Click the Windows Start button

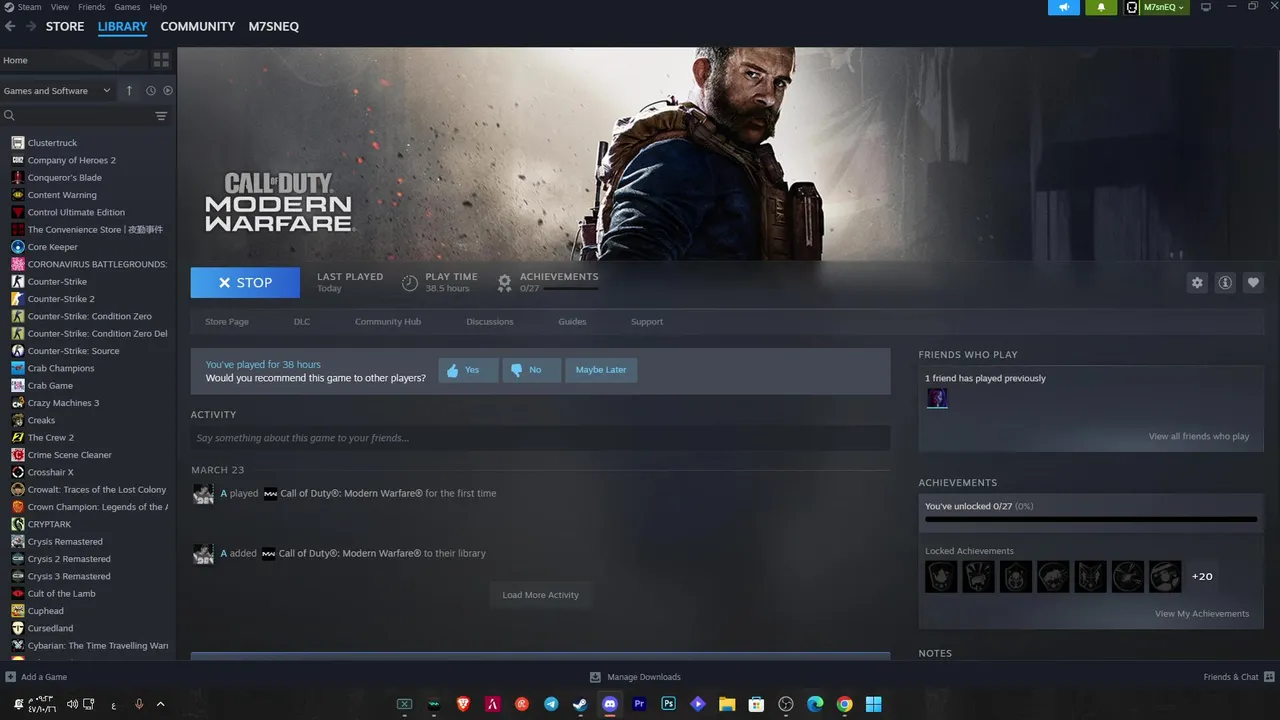point(874,704)
